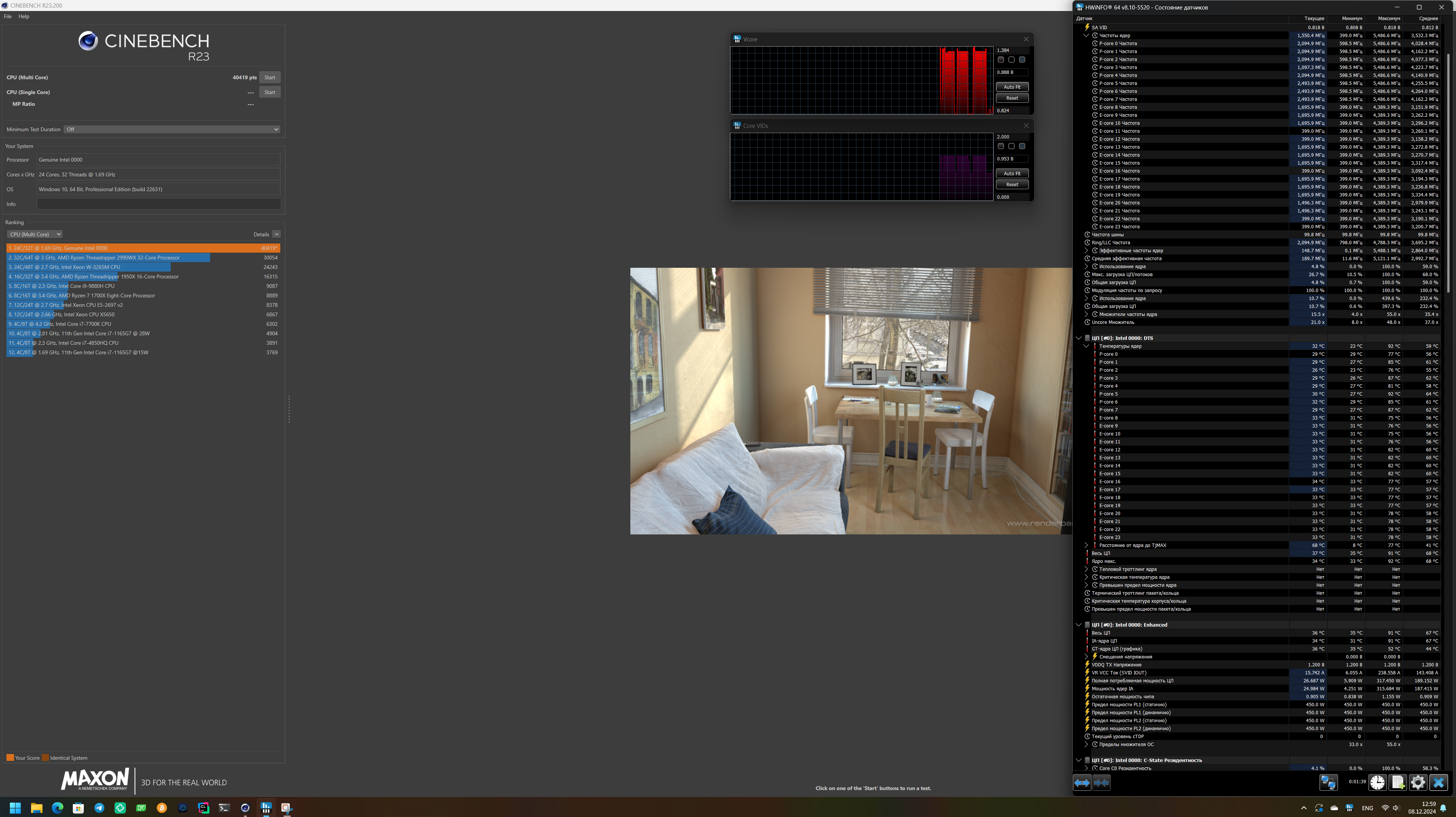Open Telegram from the taskbar
This screenshot has width=1456, height=817.
[x=99, y=808]
